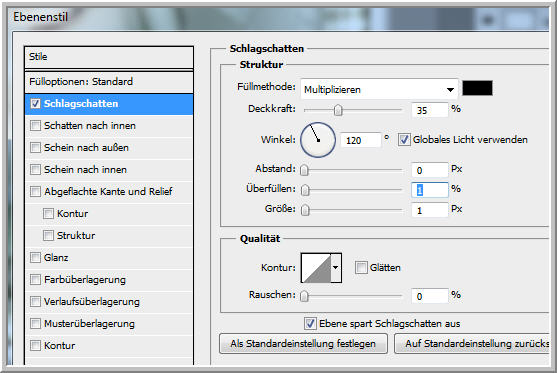Click the Deckkraft slider handle
The image size is (557, 373).
coord(338,110)
